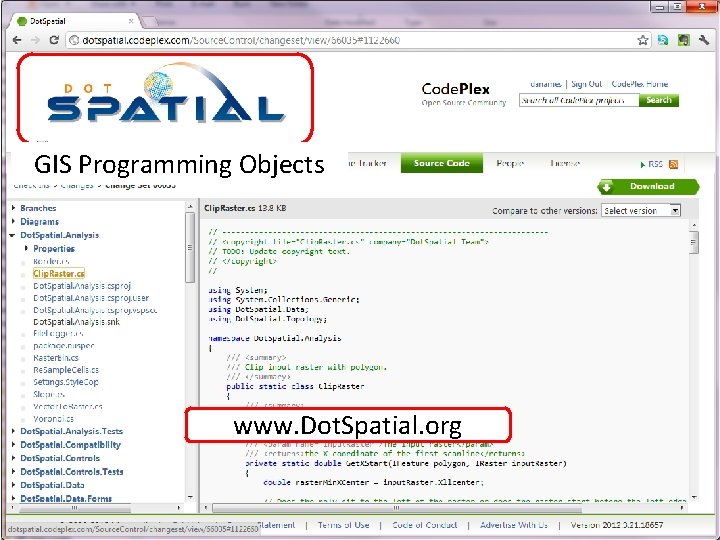The width and height of the screenshot is (720, 540).
Task: Open the Issue Tracker tab
Action: (367, 163)
